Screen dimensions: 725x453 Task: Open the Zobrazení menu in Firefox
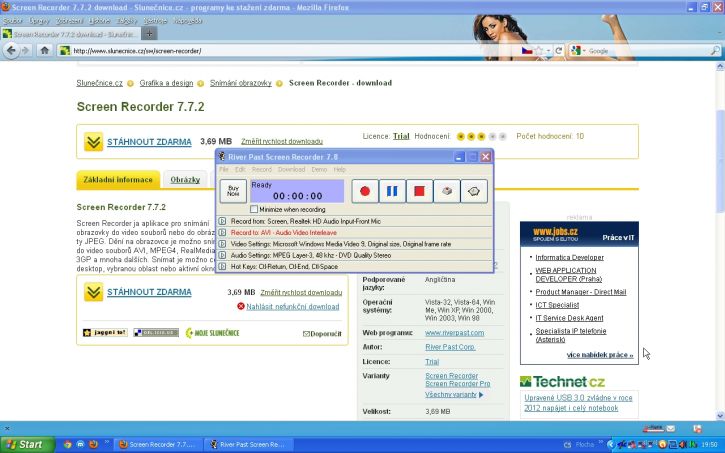pos(69,21)
